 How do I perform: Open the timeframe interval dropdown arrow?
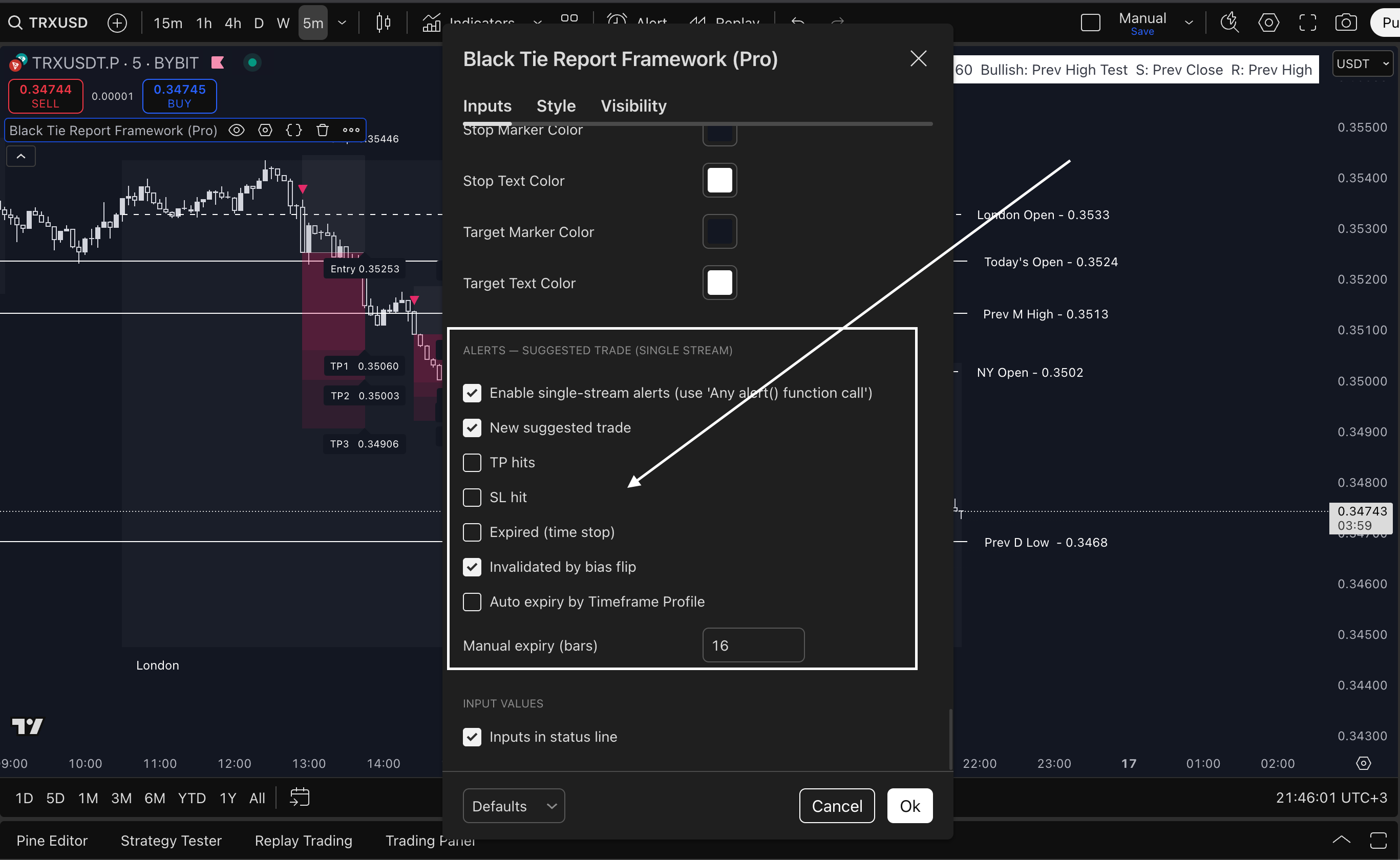342,23
